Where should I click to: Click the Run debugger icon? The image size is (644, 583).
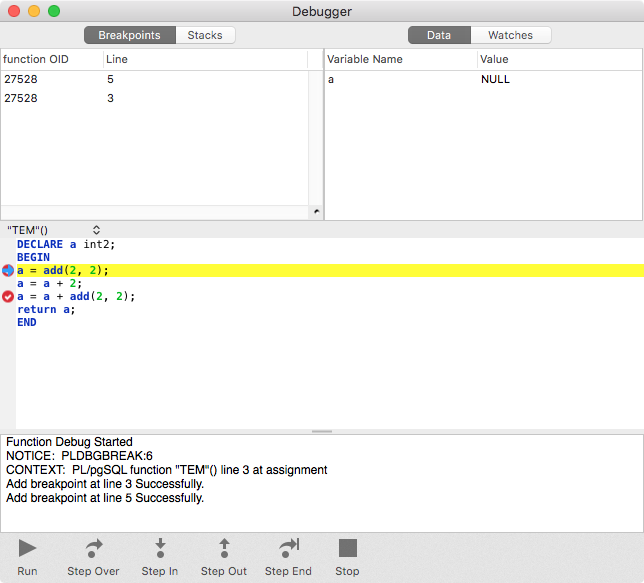[x=28, y=548]
